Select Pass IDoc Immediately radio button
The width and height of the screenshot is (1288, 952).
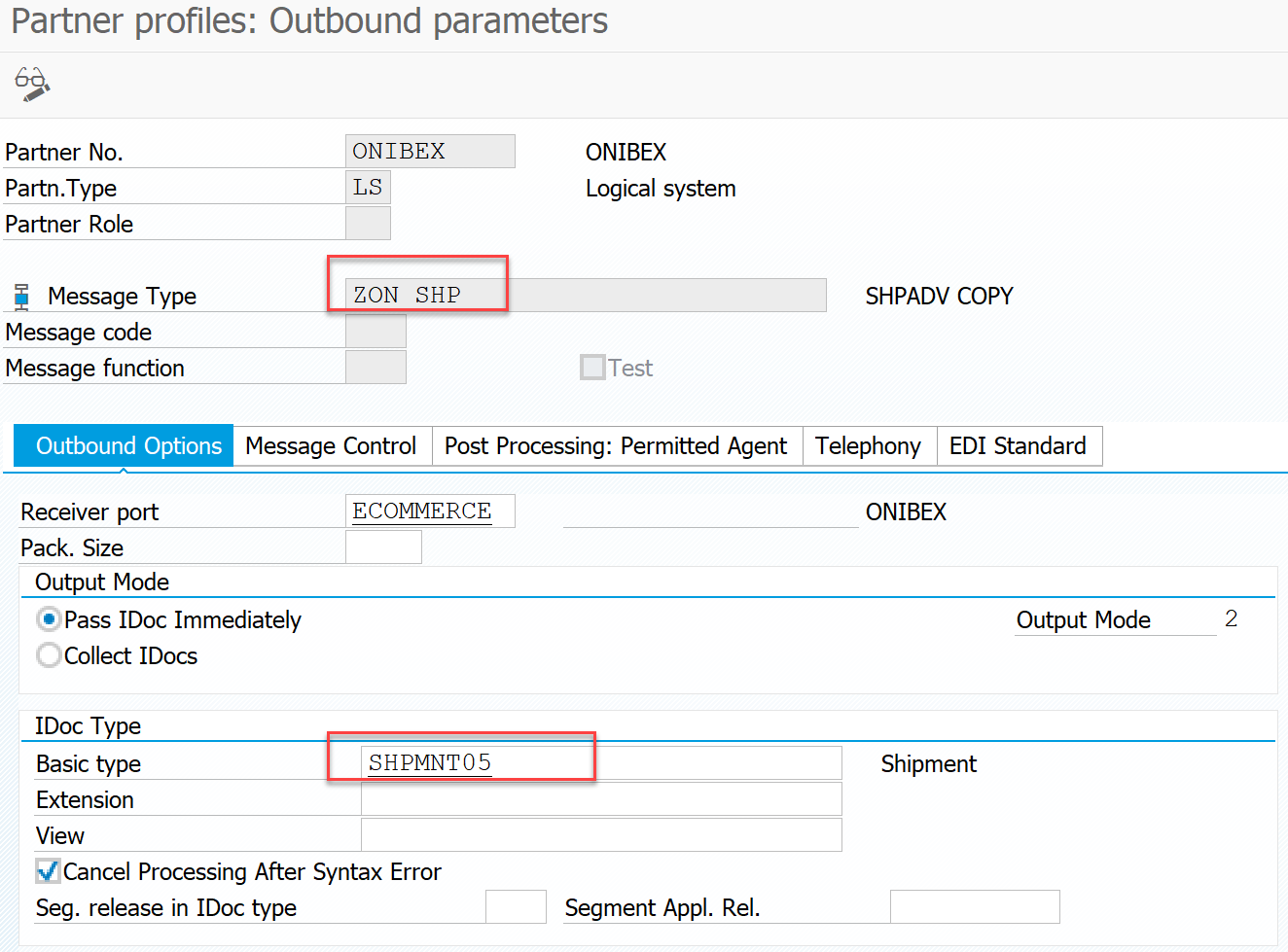49,619
